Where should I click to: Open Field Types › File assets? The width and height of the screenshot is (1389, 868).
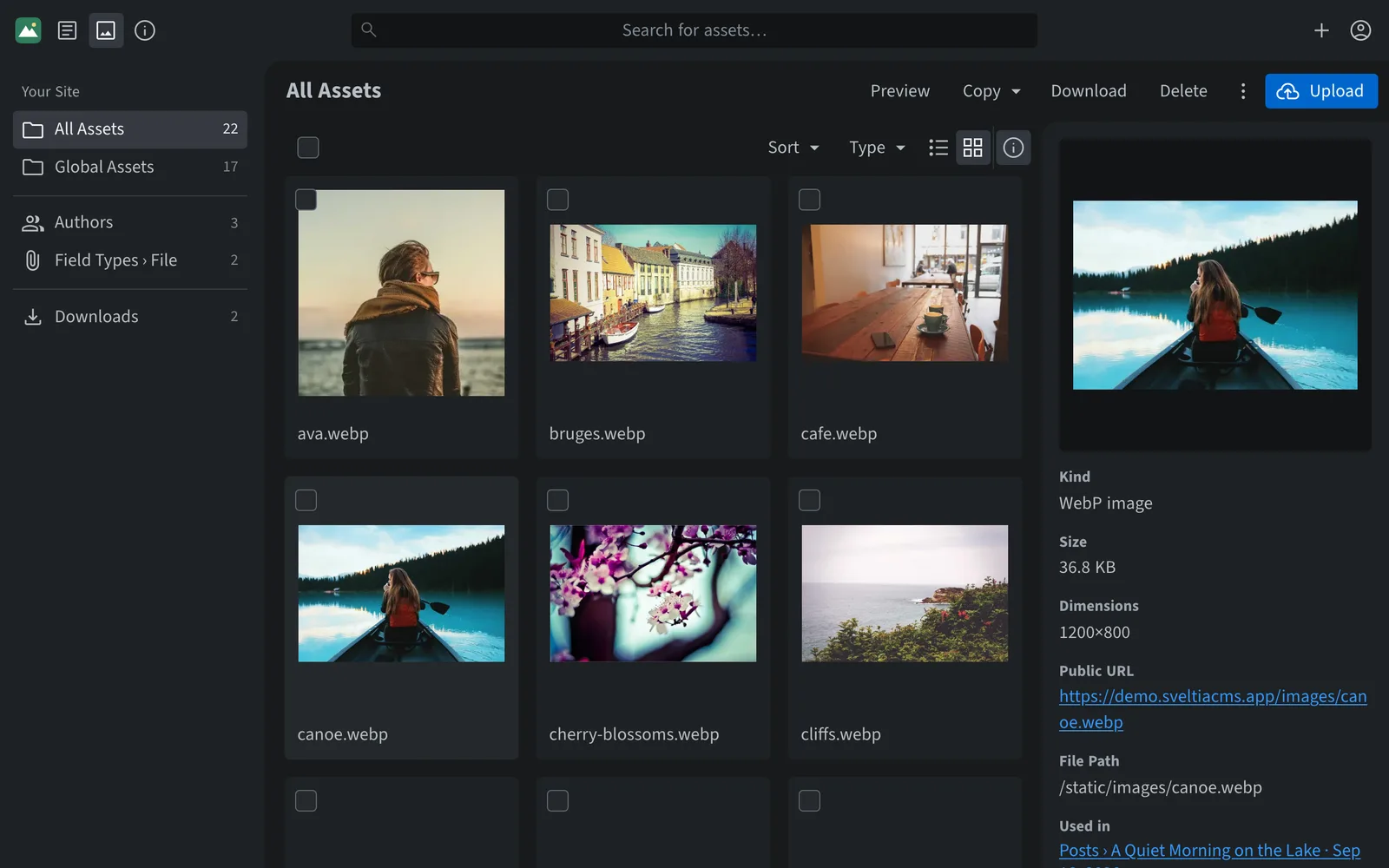(130, 260)
